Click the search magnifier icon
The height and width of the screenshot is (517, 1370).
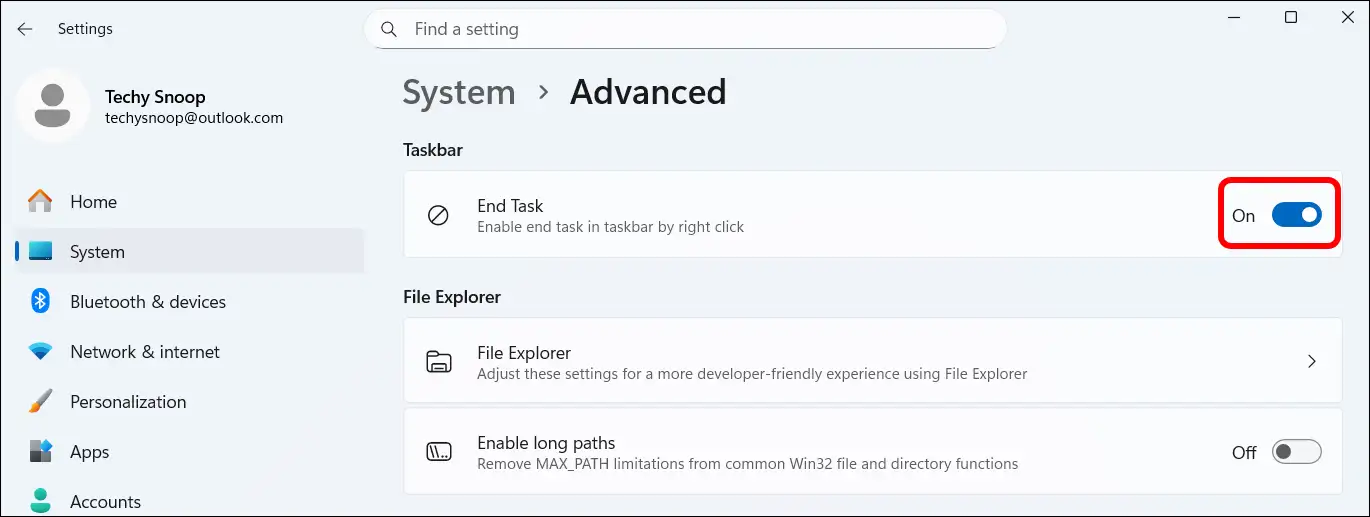389,29
